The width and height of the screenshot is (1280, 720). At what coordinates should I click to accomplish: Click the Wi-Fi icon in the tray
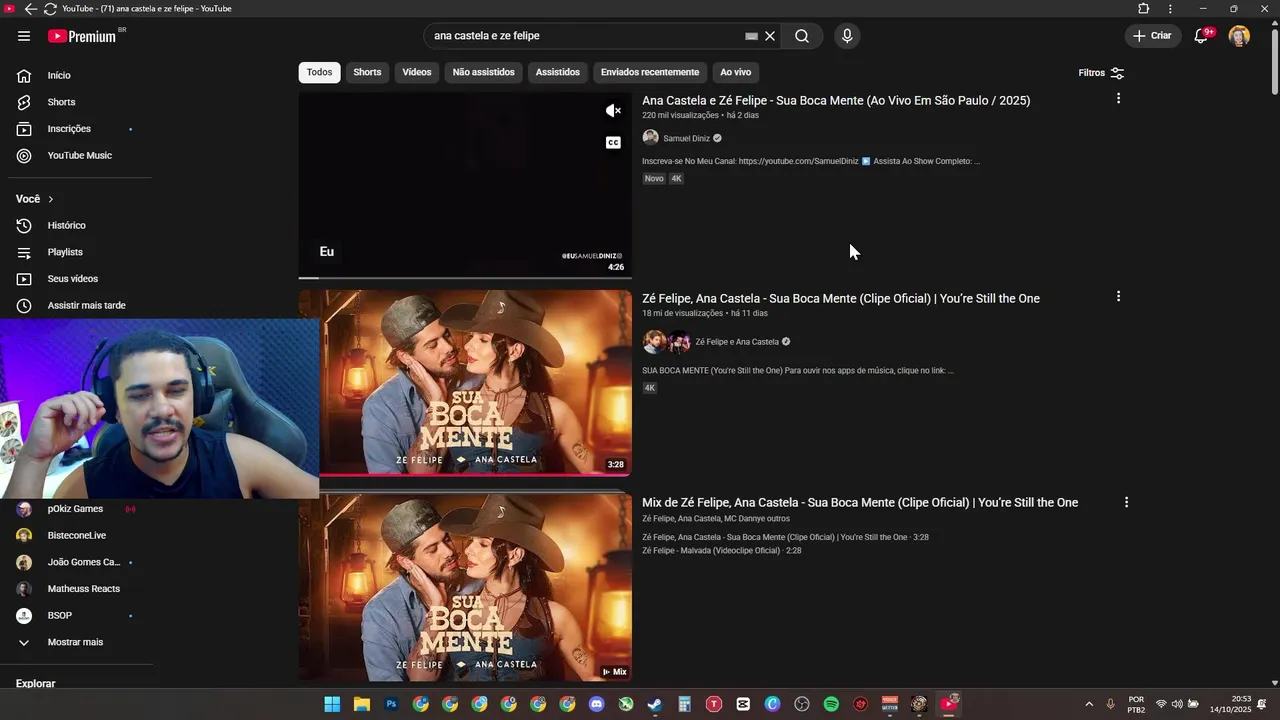(1161, 704)
